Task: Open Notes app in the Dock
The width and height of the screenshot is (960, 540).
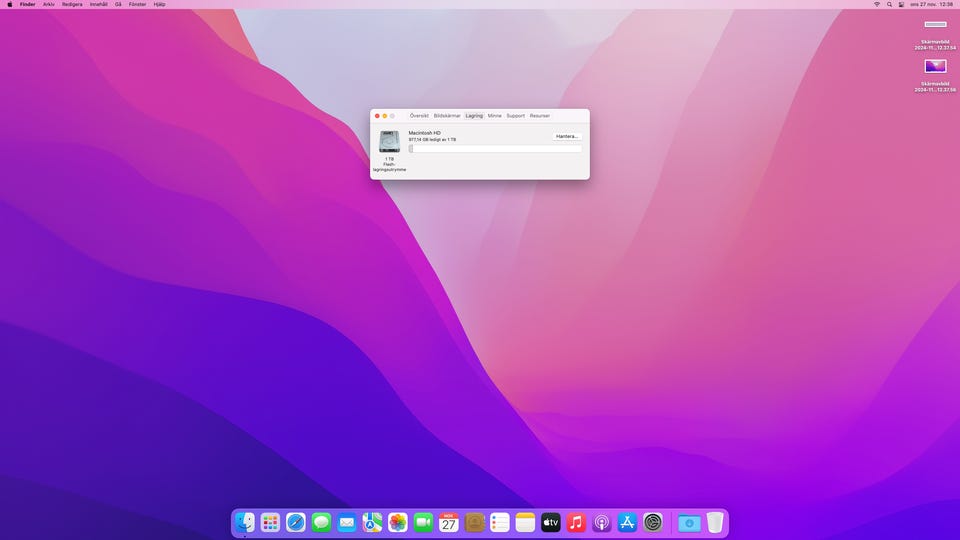Action: click(x=525, y=522)
